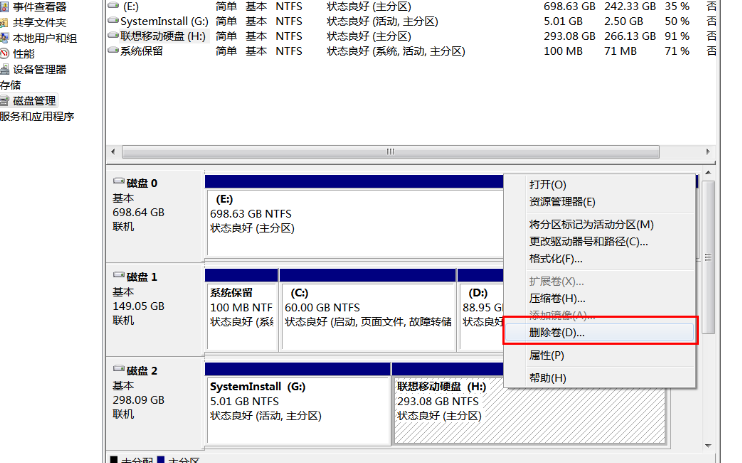Click the Disk Management (磁盘管理) icon
742x463 pixels.
[x=4, y=100]
